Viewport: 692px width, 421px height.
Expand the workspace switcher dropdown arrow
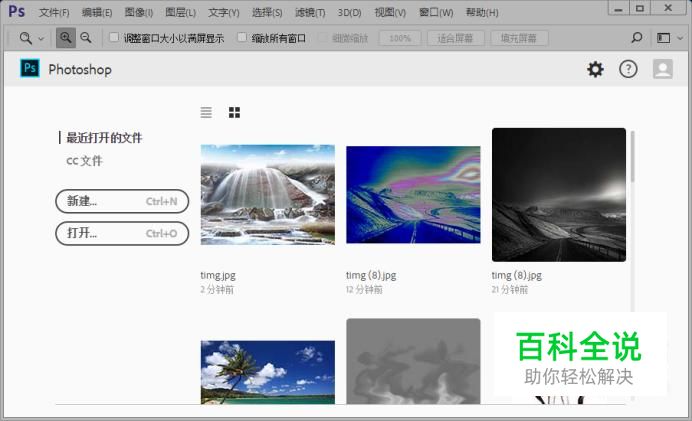click(x=680, y=38)
